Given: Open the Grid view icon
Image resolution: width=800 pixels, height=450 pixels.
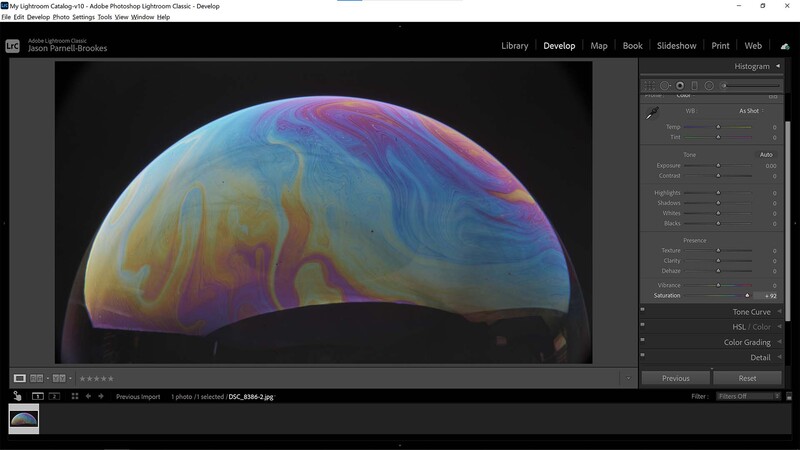Looking at the screenshot, I should pyautogui.click(x=75, y=396).
